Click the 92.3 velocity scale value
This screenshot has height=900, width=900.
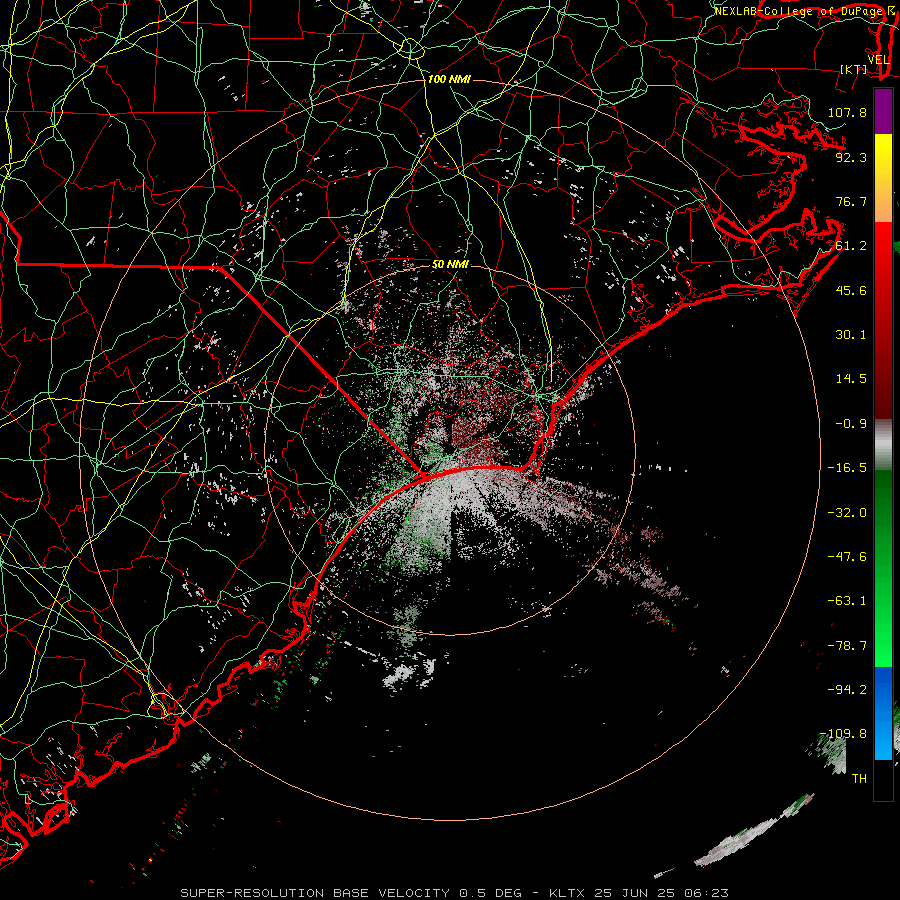tap(851, 157)
